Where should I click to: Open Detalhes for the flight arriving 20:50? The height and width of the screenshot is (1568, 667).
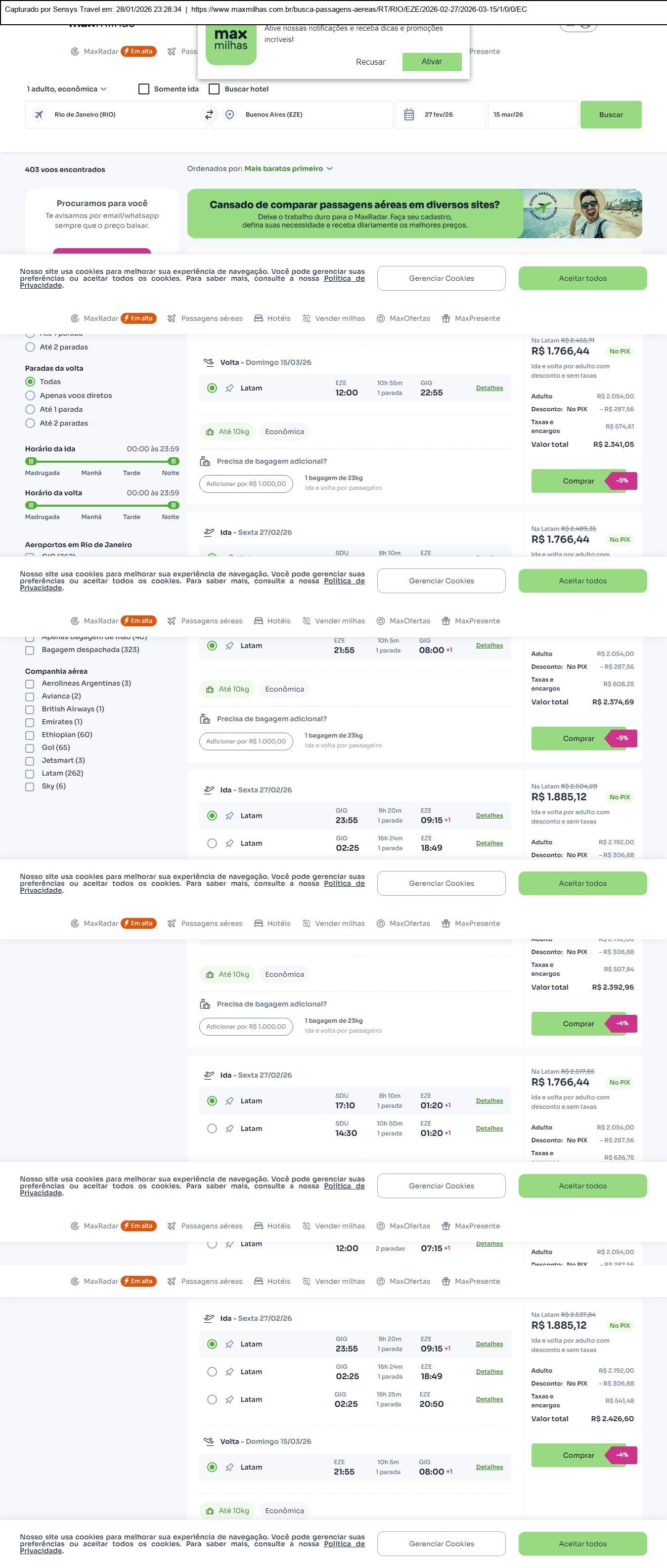tap(489, 1399)
